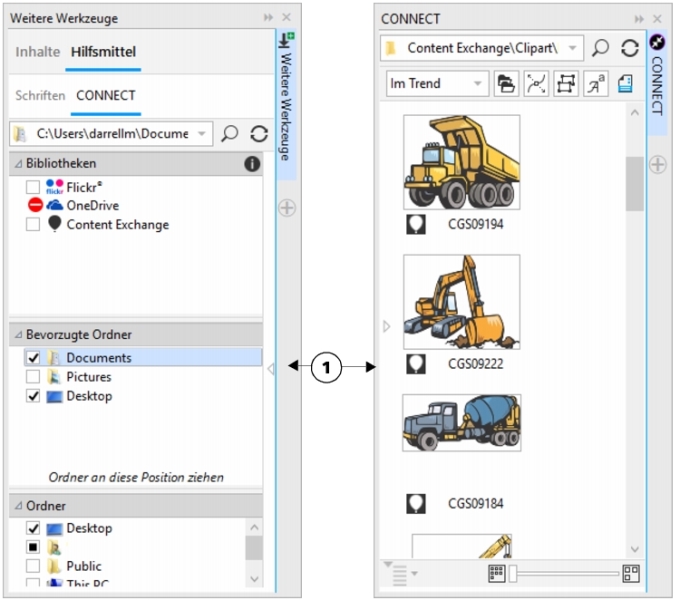Image resolution: width=680 pixels, height=600 pixels.
Task: Select the dump truck clipart CGS09194
Action: (461, 162)
